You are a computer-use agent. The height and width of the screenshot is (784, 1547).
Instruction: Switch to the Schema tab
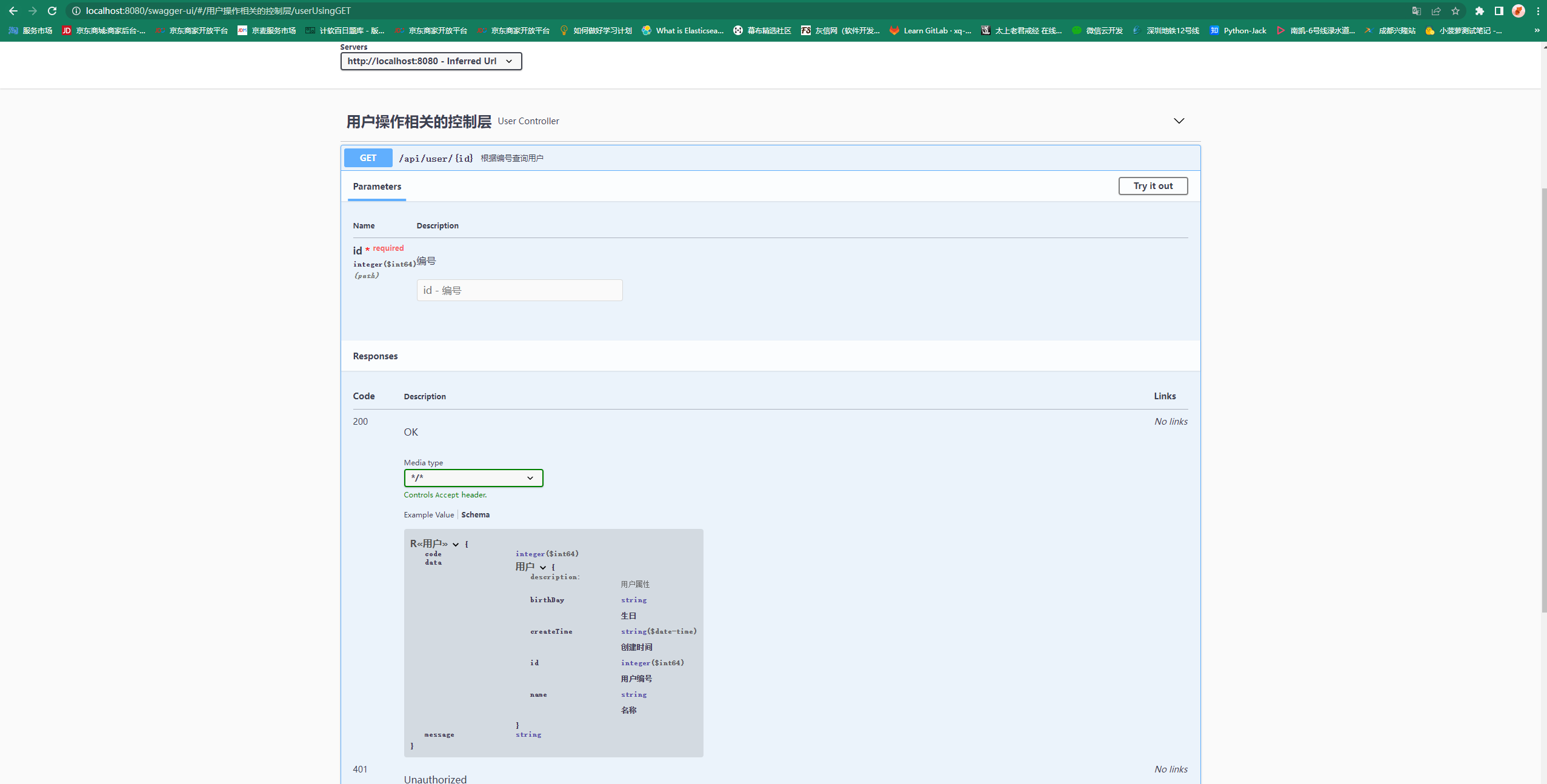476,514
